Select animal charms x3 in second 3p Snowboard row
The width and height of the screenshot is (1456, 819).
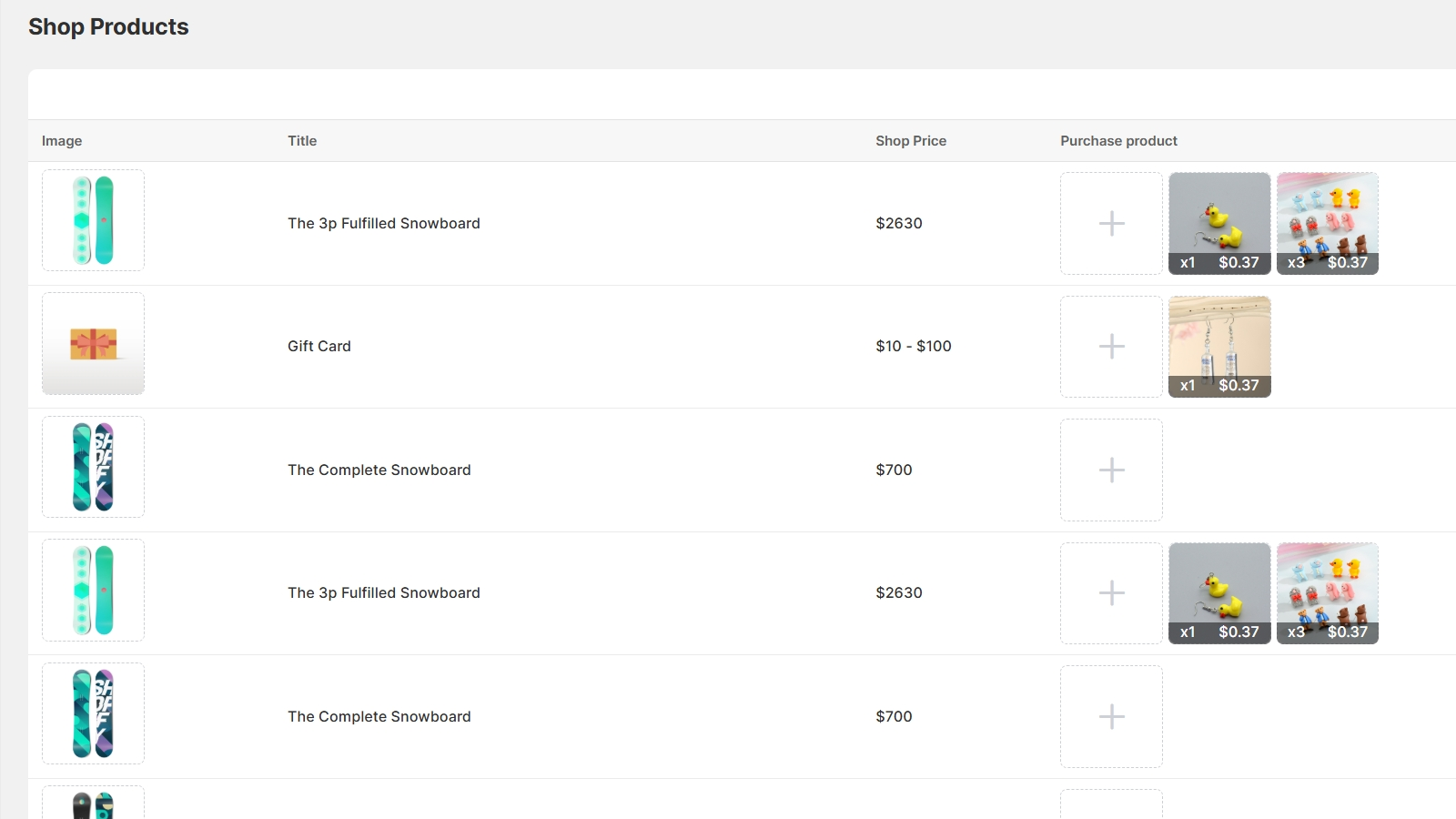click(1328, 593)
